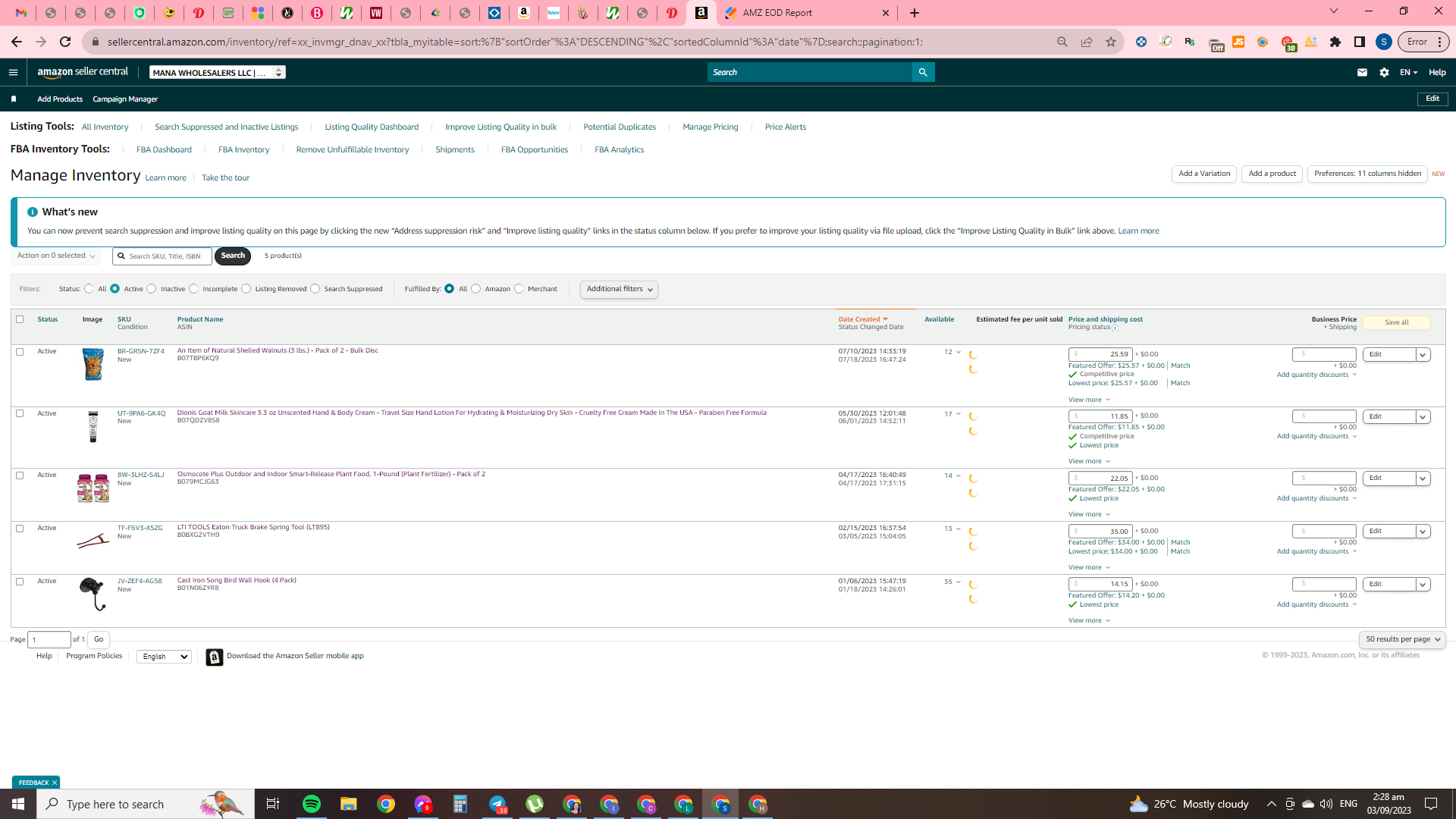The height and width of the screenshot is (819, 1456).
Task: Open the All Inventory listing tool
Action: (x=105, y=127)
